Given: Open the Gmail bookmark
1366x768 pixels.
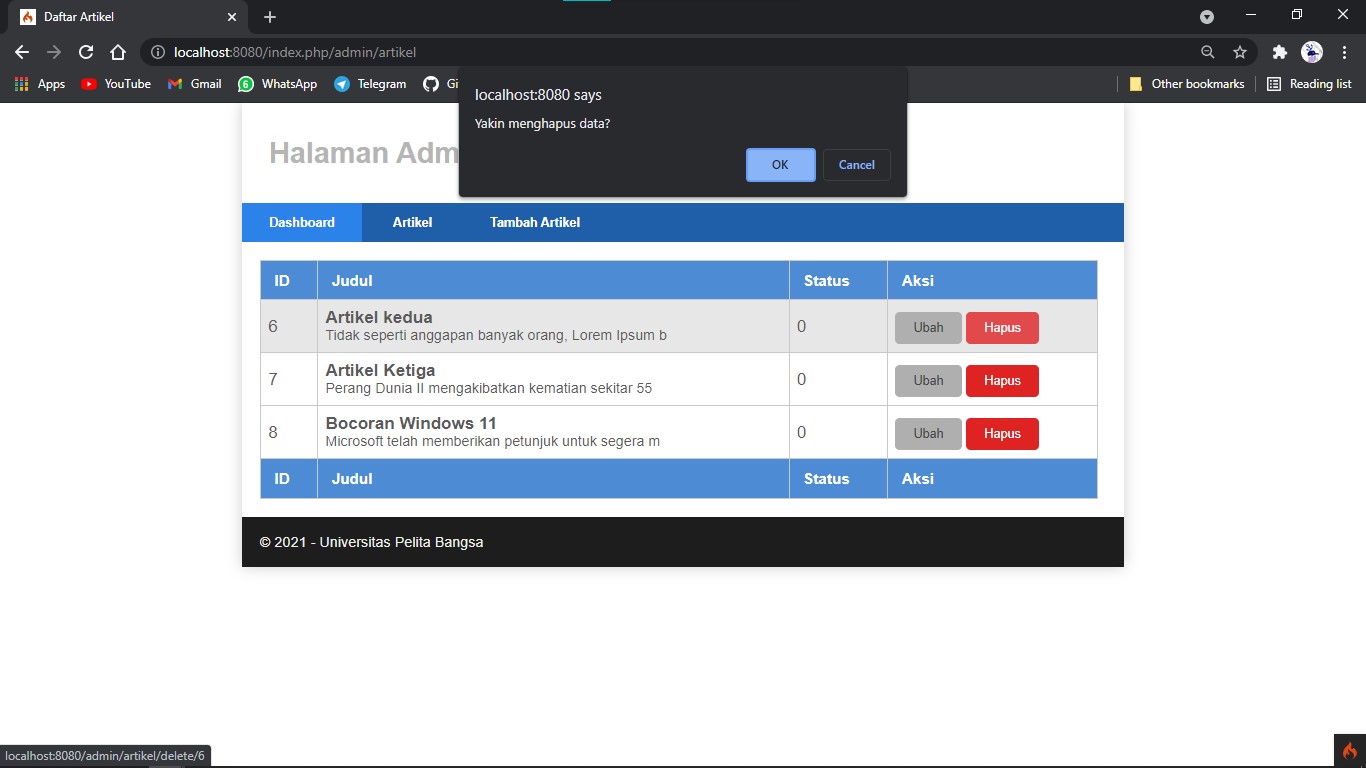Looking at the screenshot, I should pos(194,84).
